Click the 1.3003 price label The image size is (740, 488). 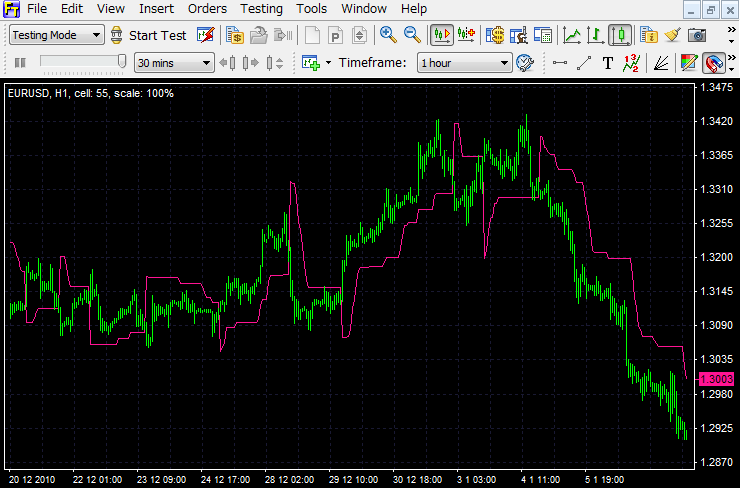pos(716,379)
